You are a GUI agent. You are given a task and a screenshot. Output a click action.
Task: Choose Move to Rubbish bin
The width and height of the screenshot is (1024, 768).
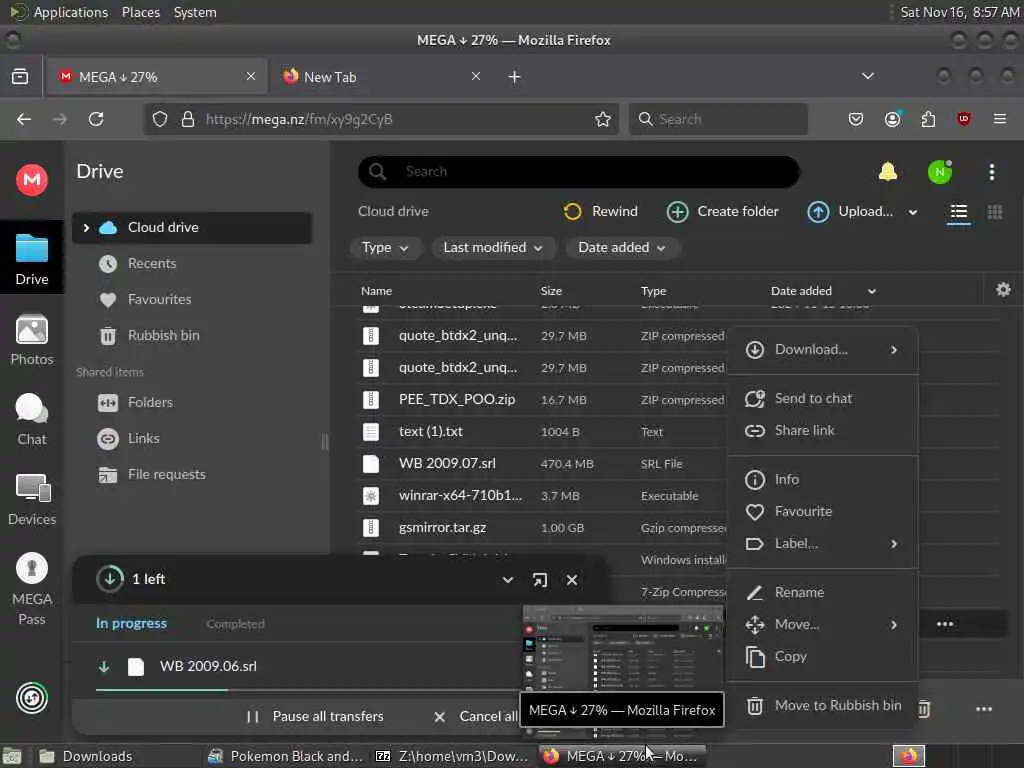[x=822, y=705]
